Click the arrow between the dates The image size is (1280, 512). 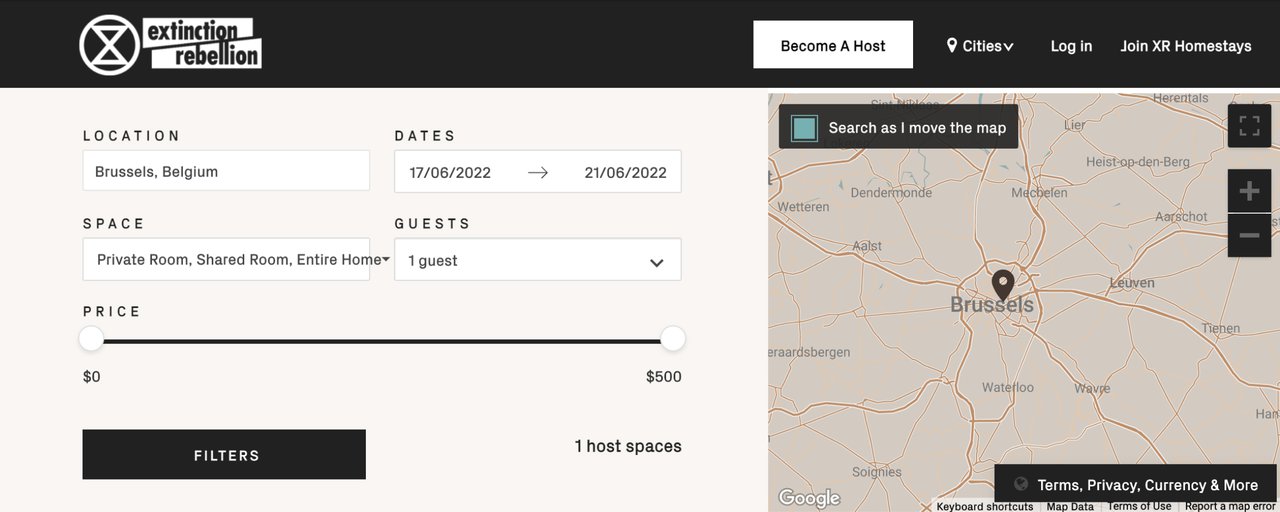point(538,172)
